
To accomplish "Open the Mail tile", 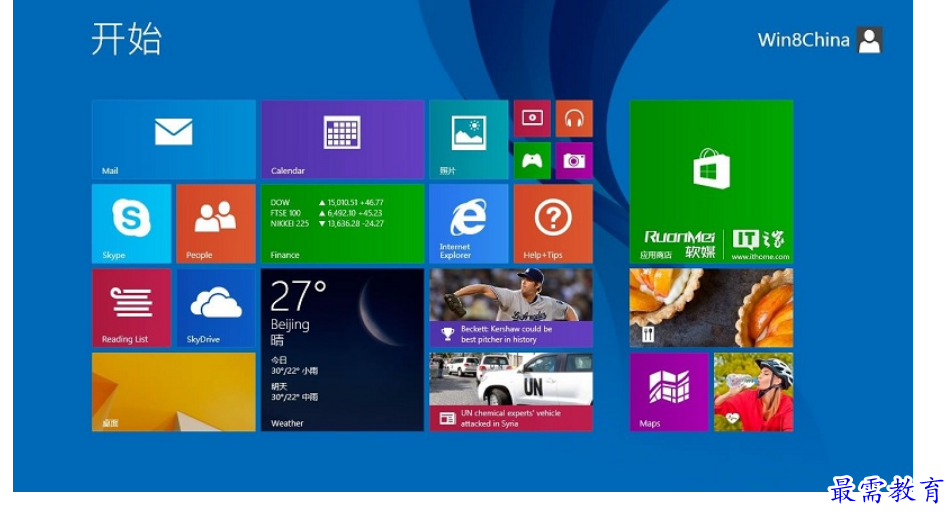I will click(x=174, y=140).
